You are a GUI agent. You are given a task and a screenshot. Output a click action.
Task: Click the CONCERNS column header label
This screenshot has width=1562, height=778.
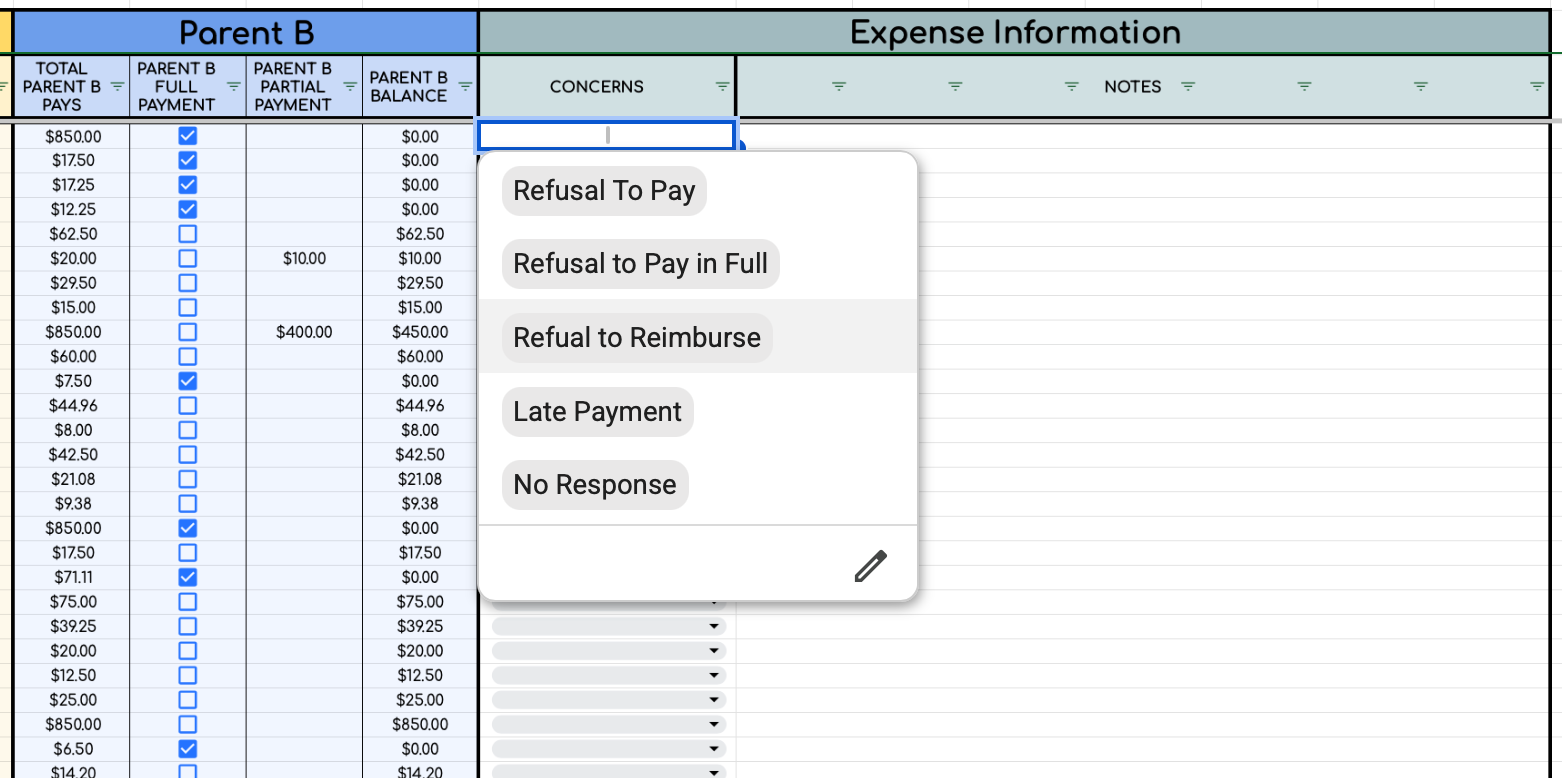tap(597, 87)
